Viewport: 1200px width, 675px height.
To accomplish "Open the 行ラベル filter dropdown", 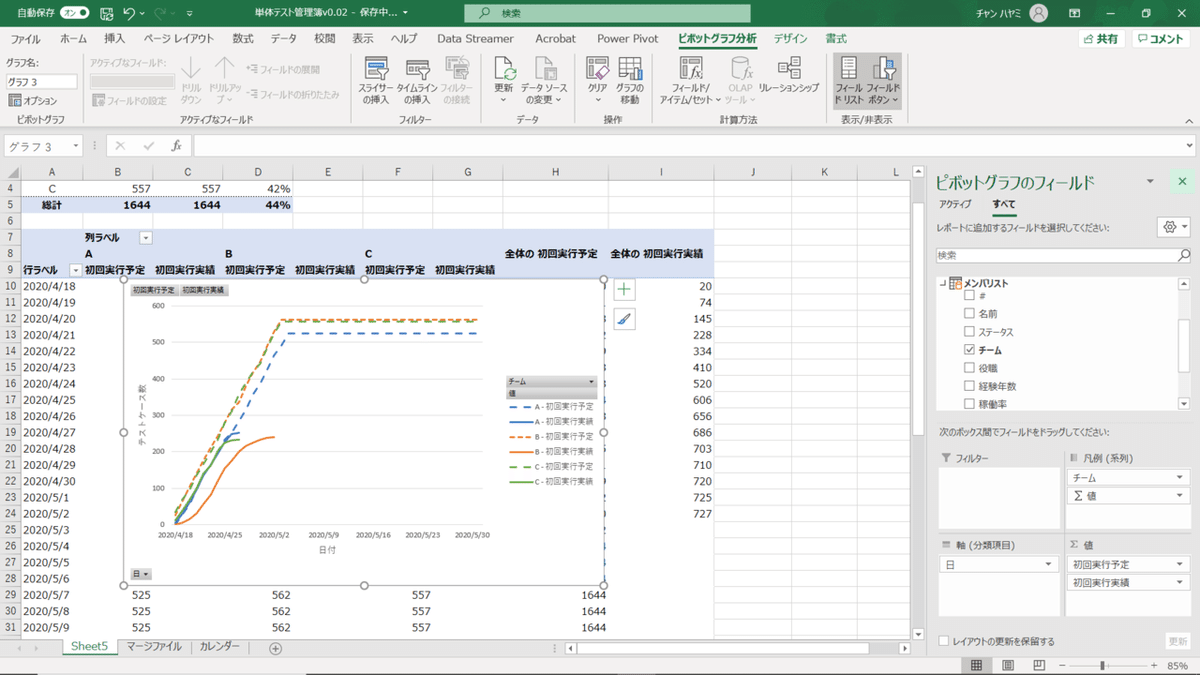I will pos(75,271).
